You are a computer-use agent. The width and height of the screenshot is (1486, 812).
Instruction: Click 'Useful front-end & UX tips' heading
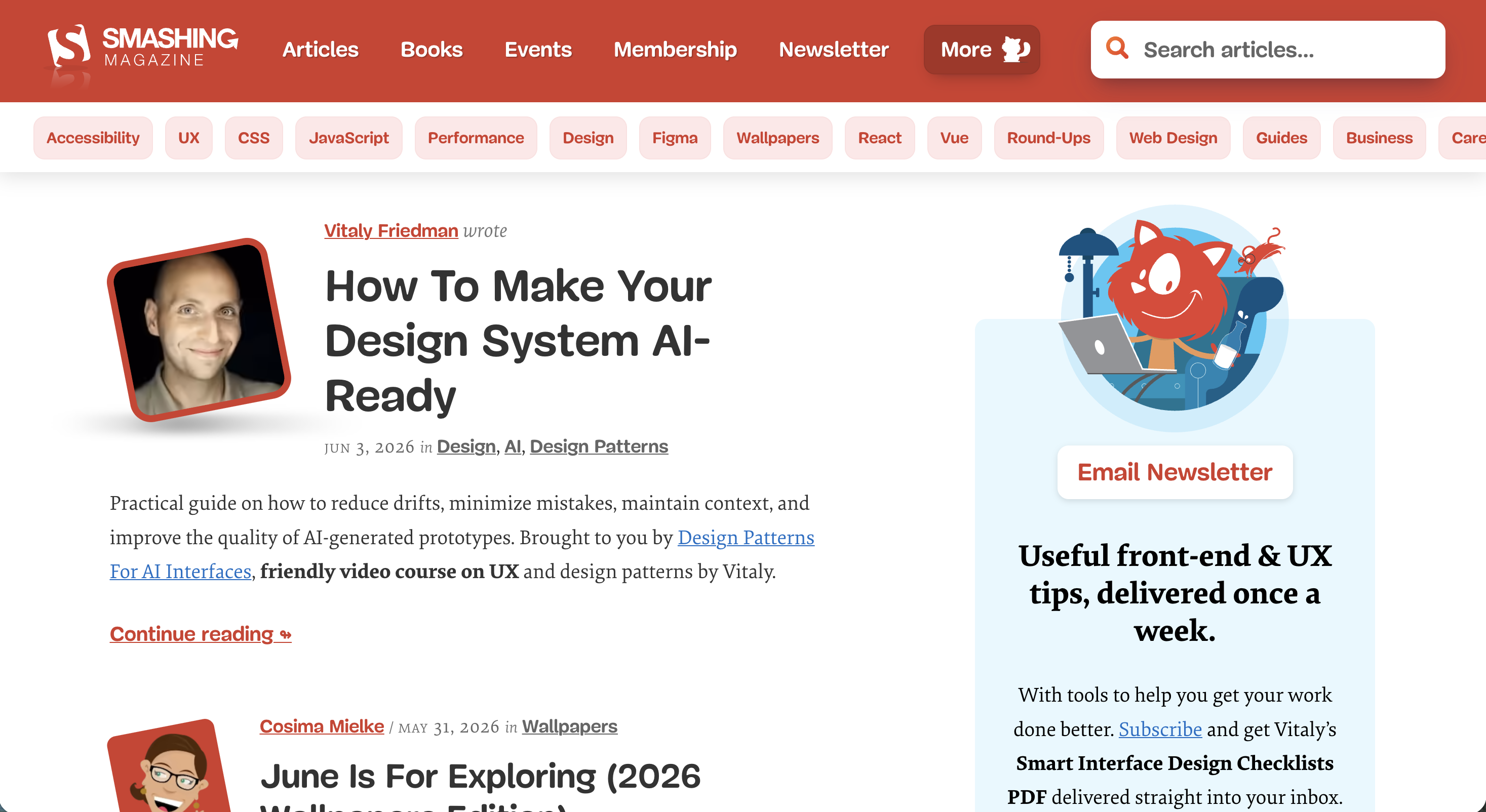[1175, 593]
